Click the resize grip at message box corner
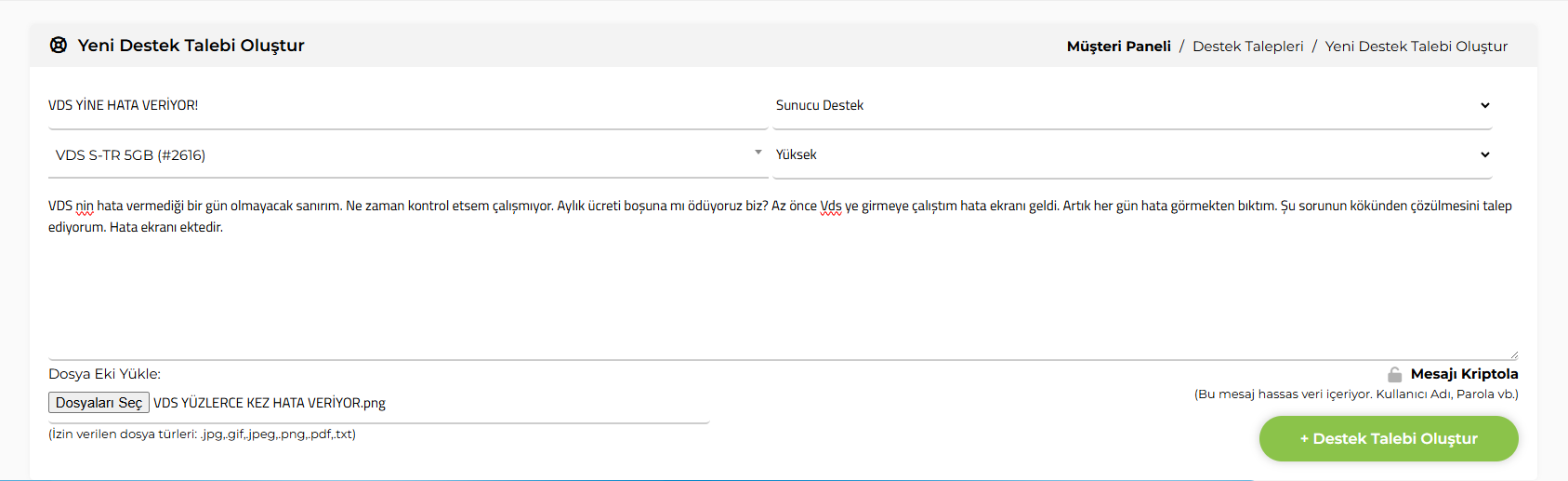 coord(1513,354)
